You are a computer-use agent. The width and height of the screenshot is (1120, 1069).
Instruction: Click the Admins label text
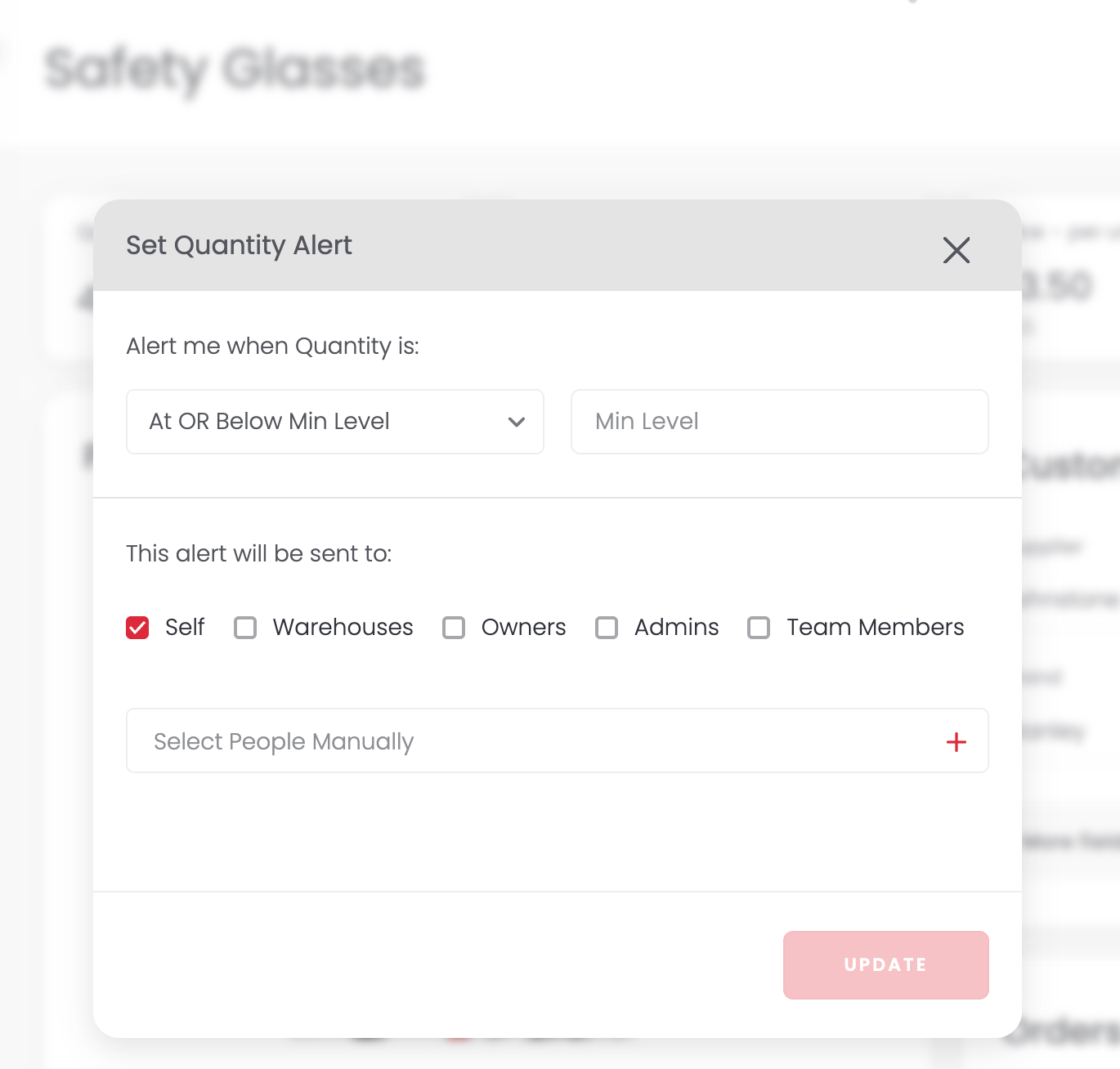pos(677,628)
